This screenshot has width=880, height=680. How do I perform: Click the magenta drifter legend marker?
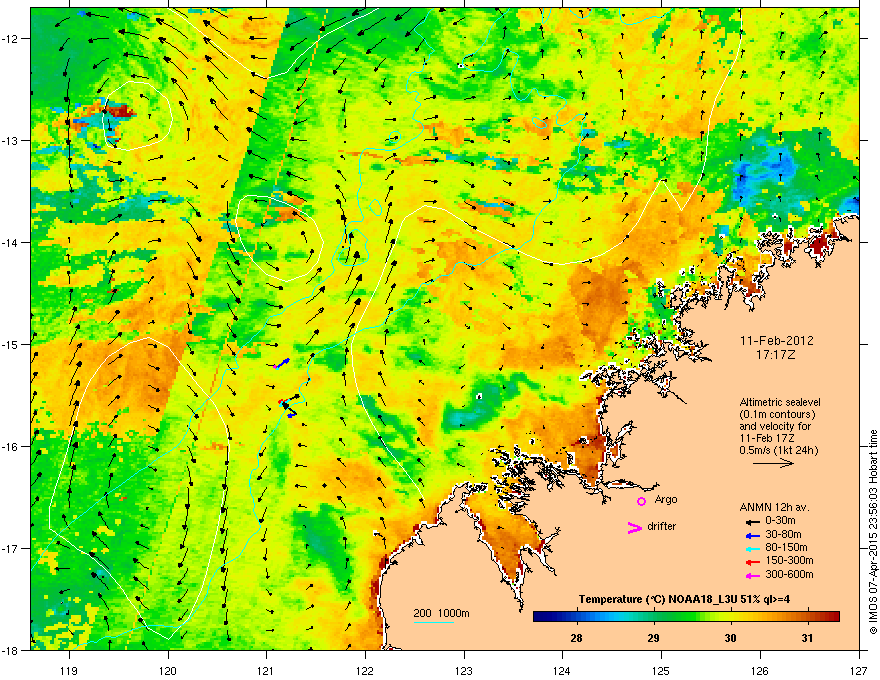[634, 527]
